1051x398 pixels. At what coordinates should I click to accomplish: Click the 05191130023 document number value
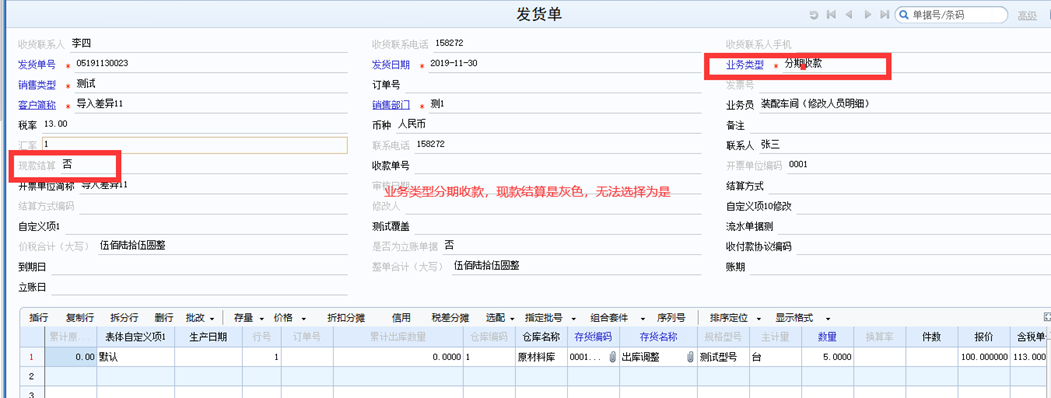coord(102,64)
